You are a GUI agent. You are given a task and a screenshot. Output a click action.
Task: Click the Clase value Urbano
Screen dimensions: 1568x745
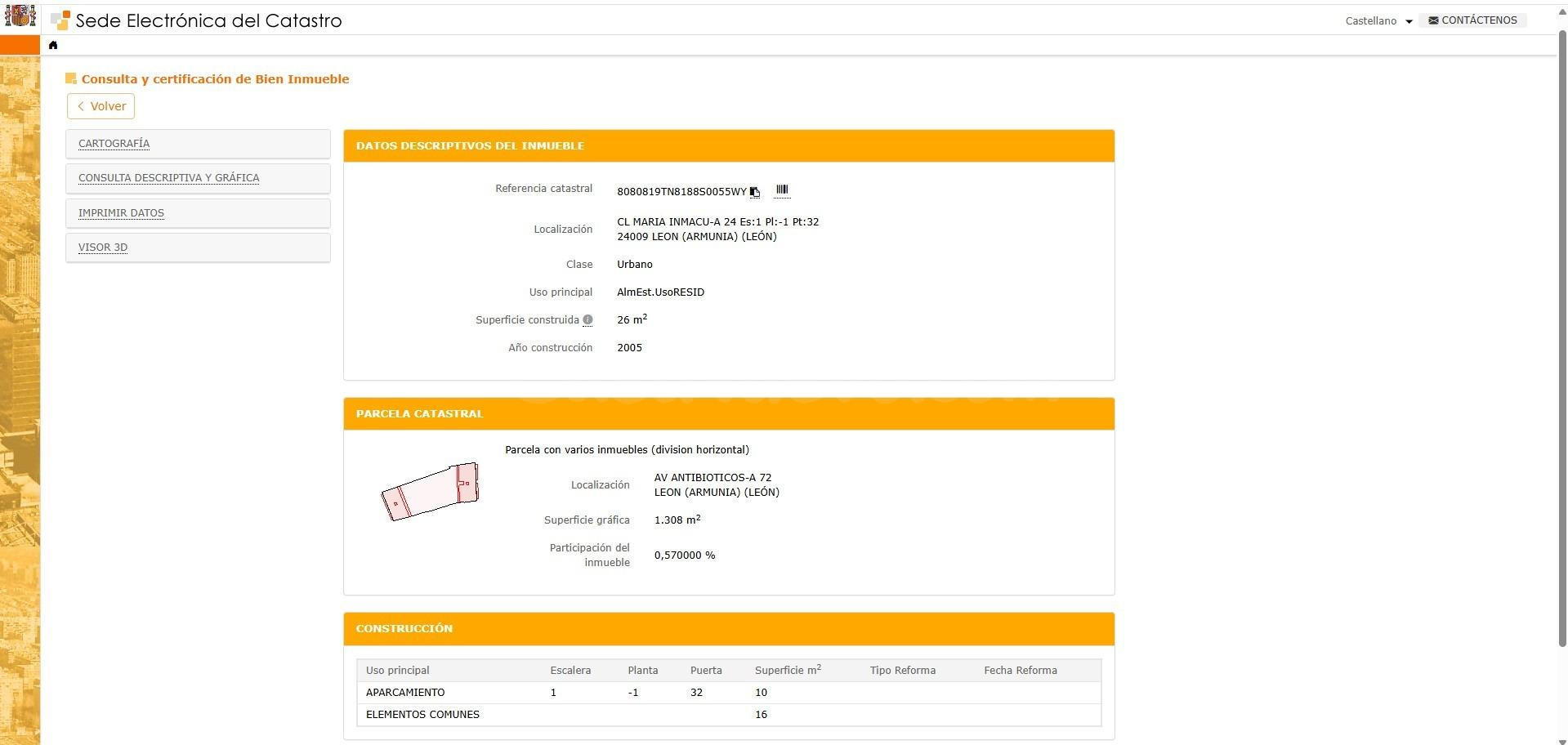(x=635, y=265)
